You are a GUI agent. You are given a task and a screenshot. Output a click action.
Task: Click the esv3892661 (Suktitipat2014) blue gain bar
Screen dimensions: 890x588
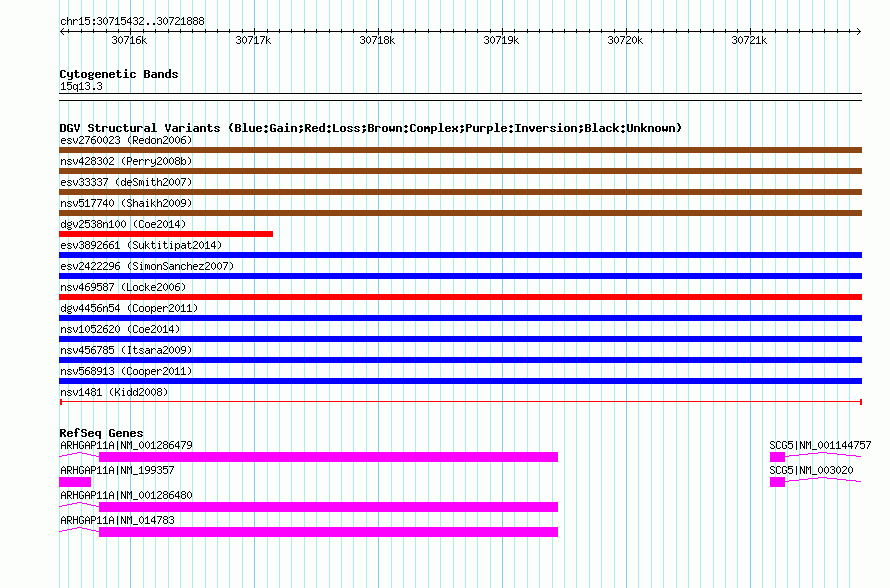coord(460,255)
